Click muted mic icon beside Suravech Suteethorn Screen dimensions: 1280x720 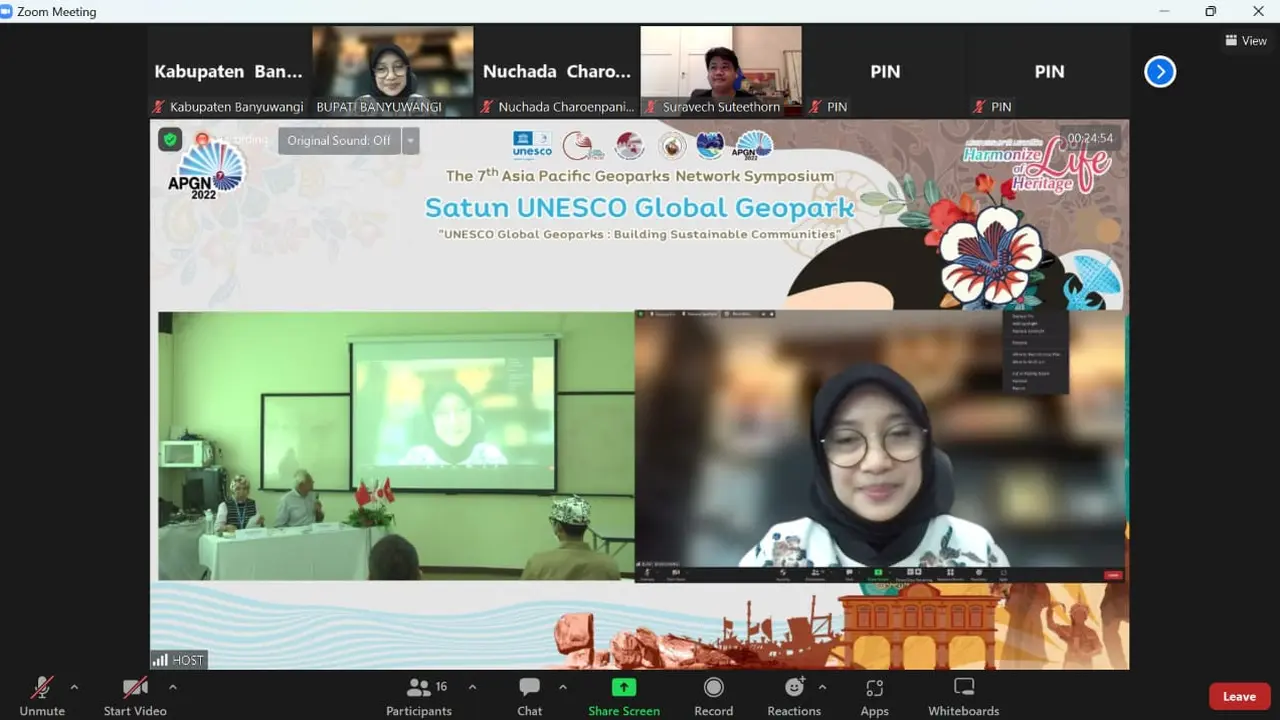tap(651, 107)
